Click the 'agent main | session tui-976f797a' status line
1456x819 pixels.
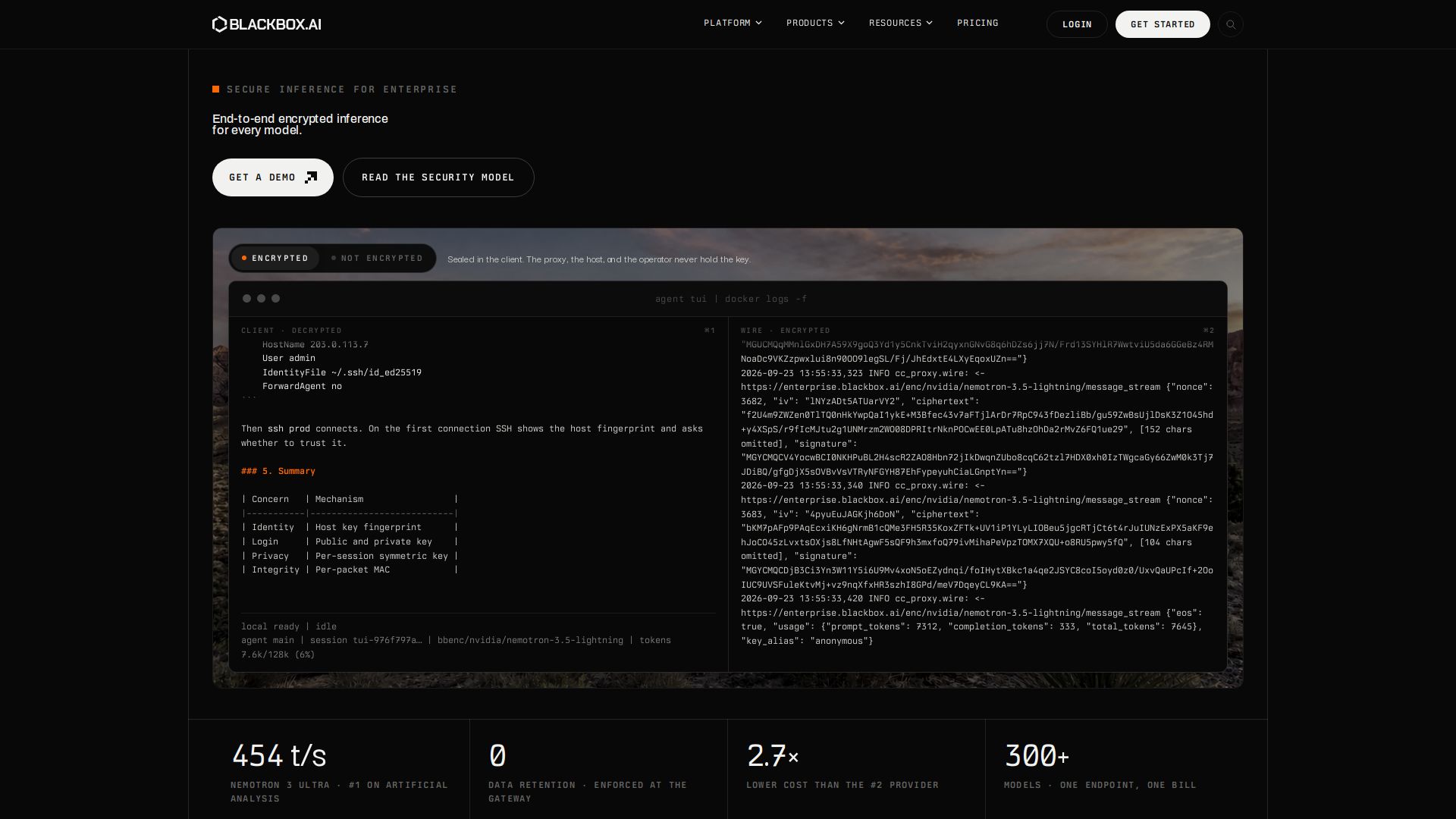tap(456, 640)
